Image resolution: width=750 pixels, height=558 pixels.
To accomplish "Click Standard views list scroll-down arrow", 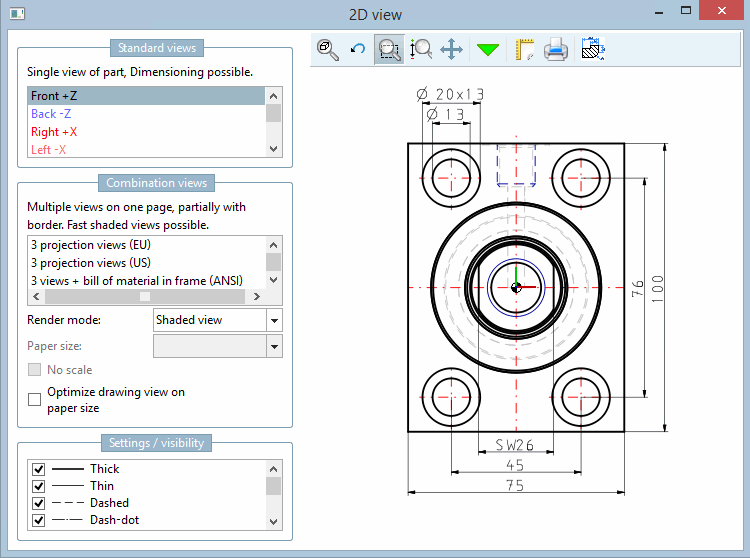I will click(274, 149).
